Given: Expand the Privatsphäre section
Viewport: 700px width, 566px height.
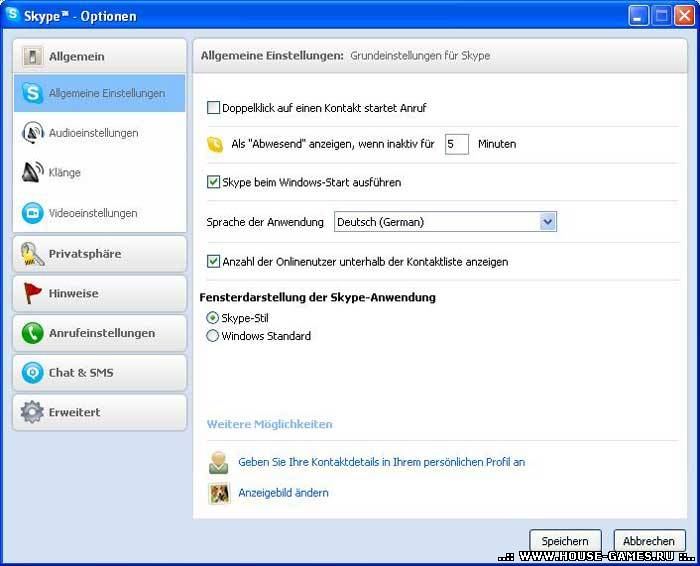Looking at the screenshot, I should [x=100, y=254].
